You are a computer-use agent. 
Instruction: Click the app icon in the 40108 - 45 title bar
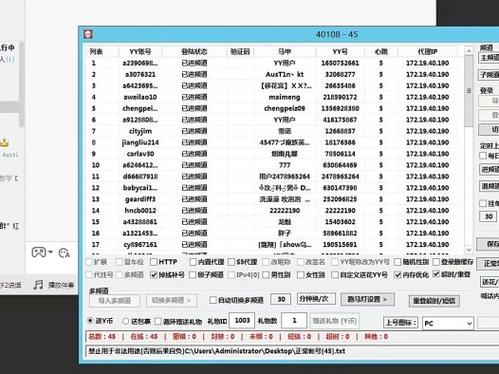[x=88, y=34]
